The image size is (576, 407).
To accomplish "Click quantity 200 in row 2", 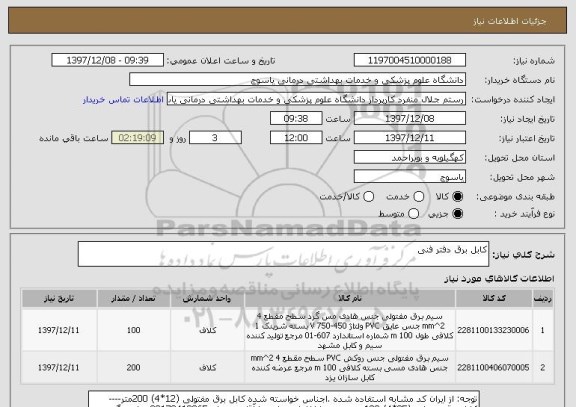I will click(x=133, y=367).
